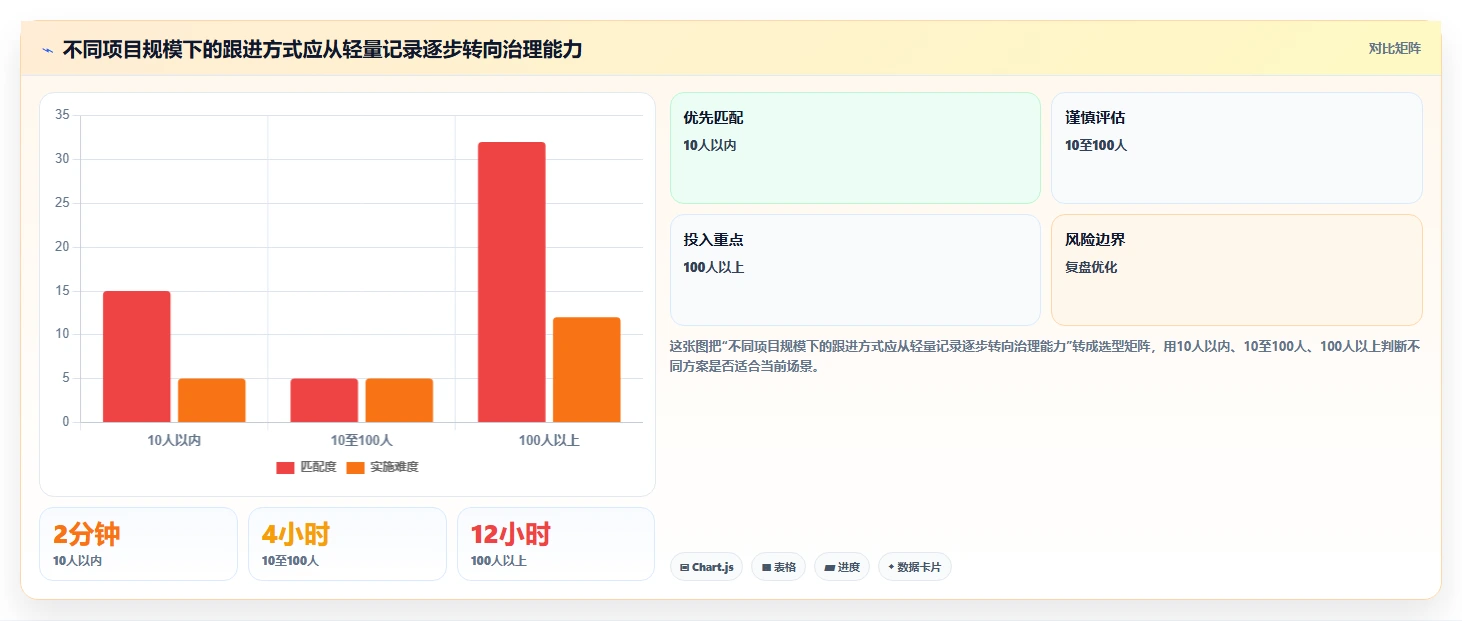Click the icon inside the 进度 tag
The height and width of the screenshot is (621, 1462).
[x=829, y=567]
